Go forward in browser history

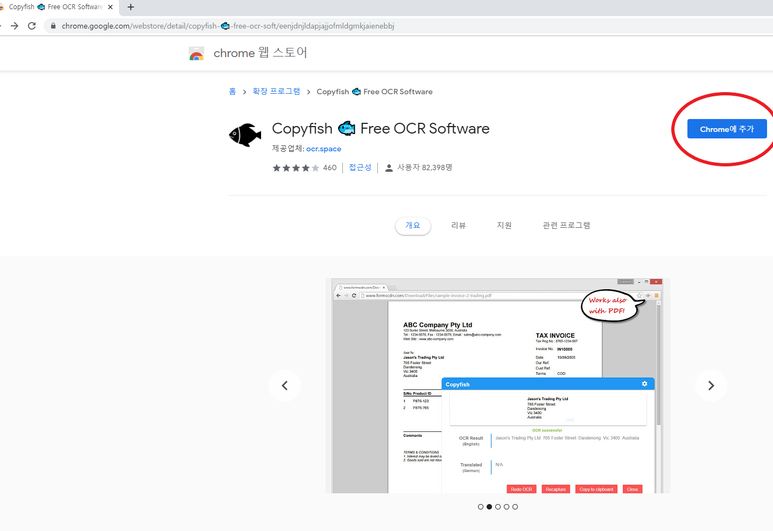(14, 26)
